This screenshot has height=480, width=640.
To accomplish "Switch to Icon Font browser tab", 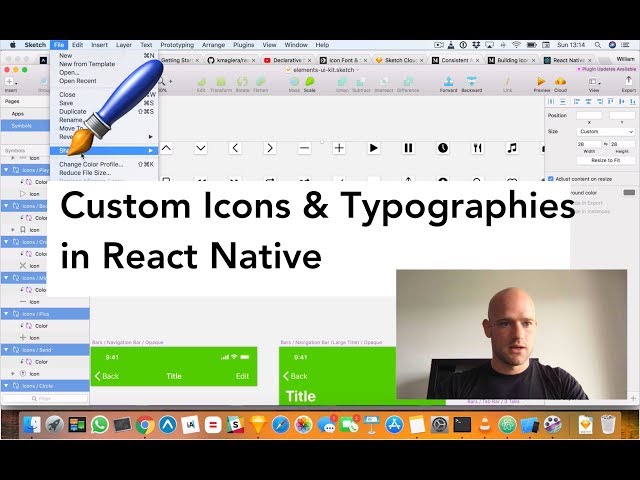I will click(x=343, y=60).
